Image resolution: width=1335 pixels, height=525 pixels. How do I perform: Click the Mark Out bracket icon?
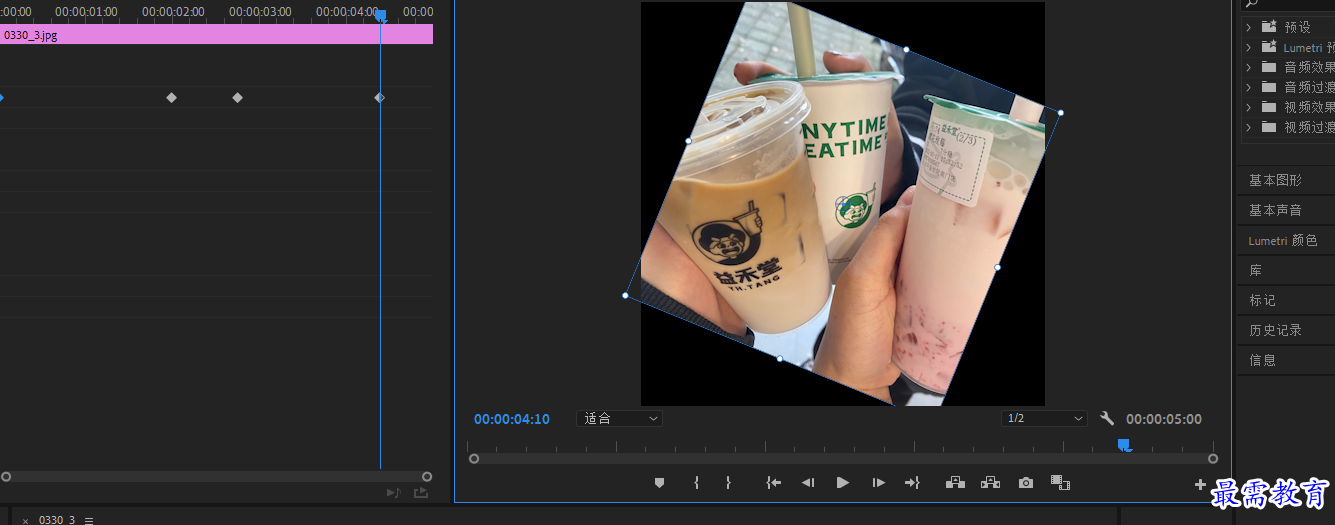[x=728, y=482]
